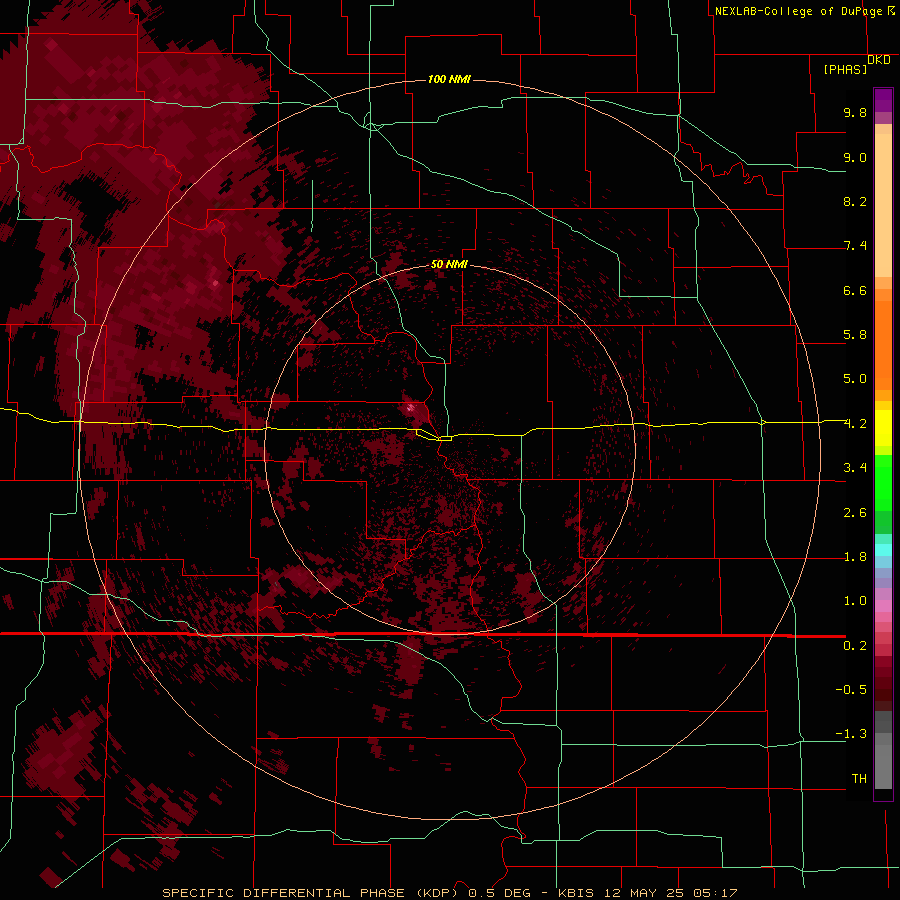The image size is (900, 900).
Task: Click the orange segment of the color bar
Action: click(883, 344)
